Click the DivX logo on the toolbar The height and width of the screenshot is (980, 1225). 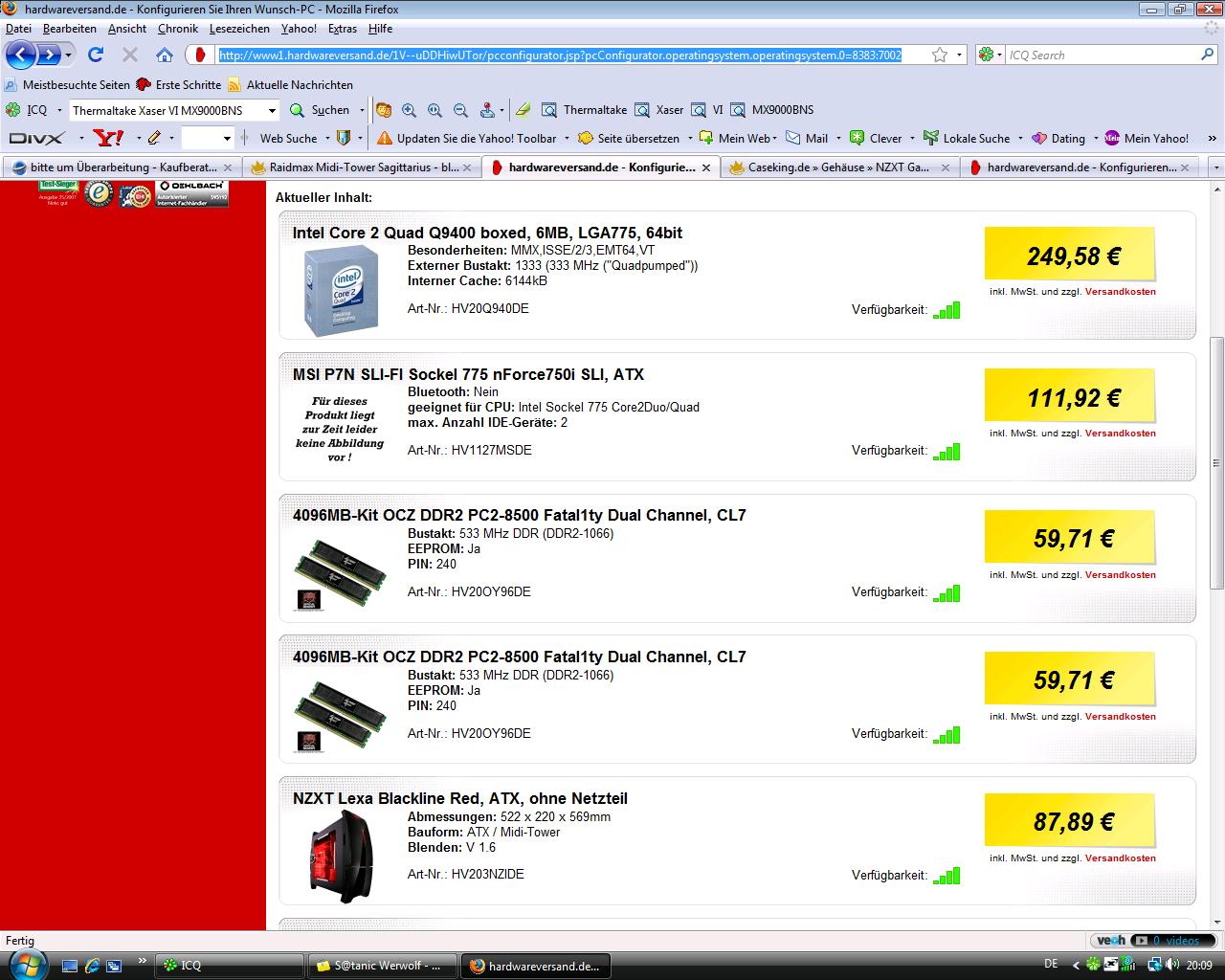[36, 138]
